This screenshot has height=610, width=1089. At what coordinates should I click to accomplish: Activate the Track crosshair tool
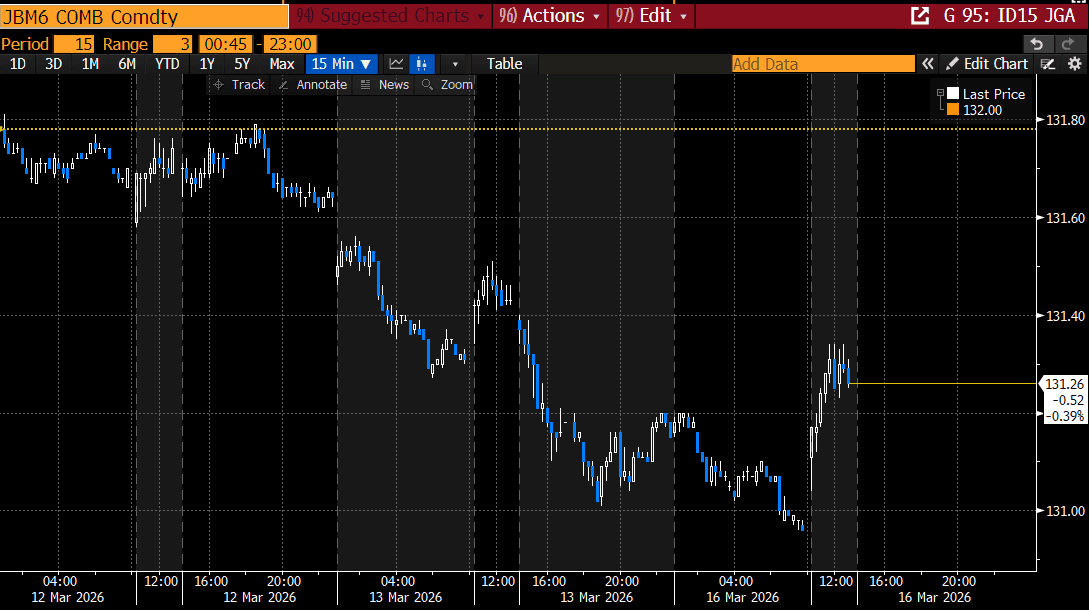(238, 85)
